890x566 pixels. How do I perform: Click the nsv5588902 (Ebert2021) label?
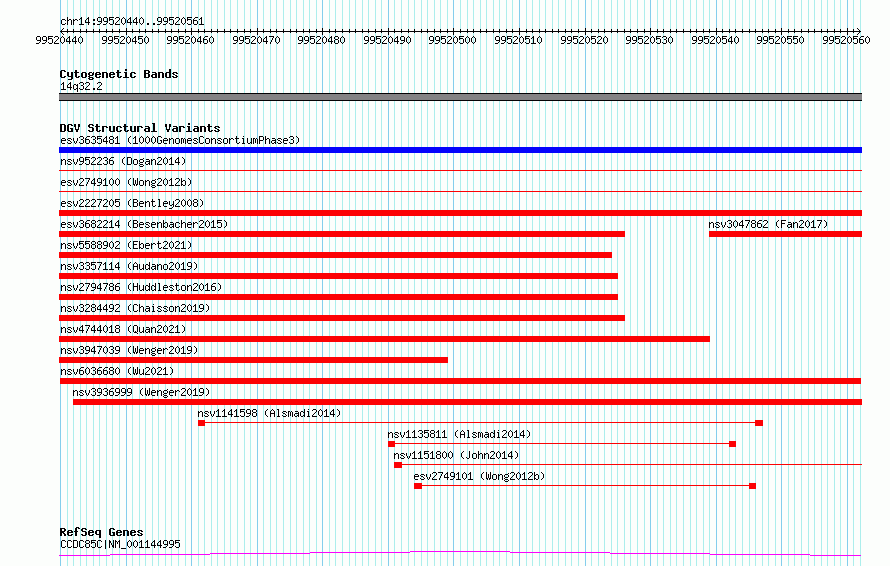(126, 245)
